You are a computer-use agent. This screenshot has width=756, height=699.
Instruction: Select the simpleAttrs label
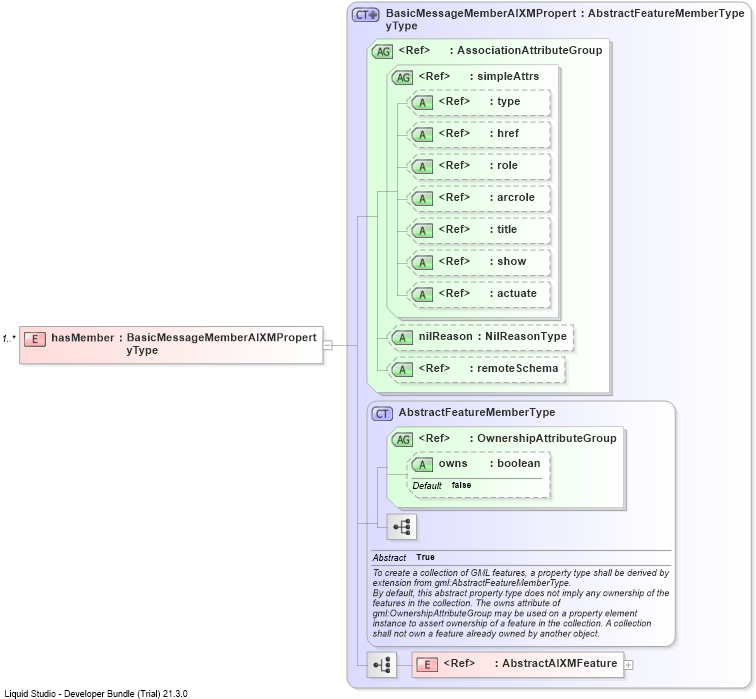tap(508, 76)
